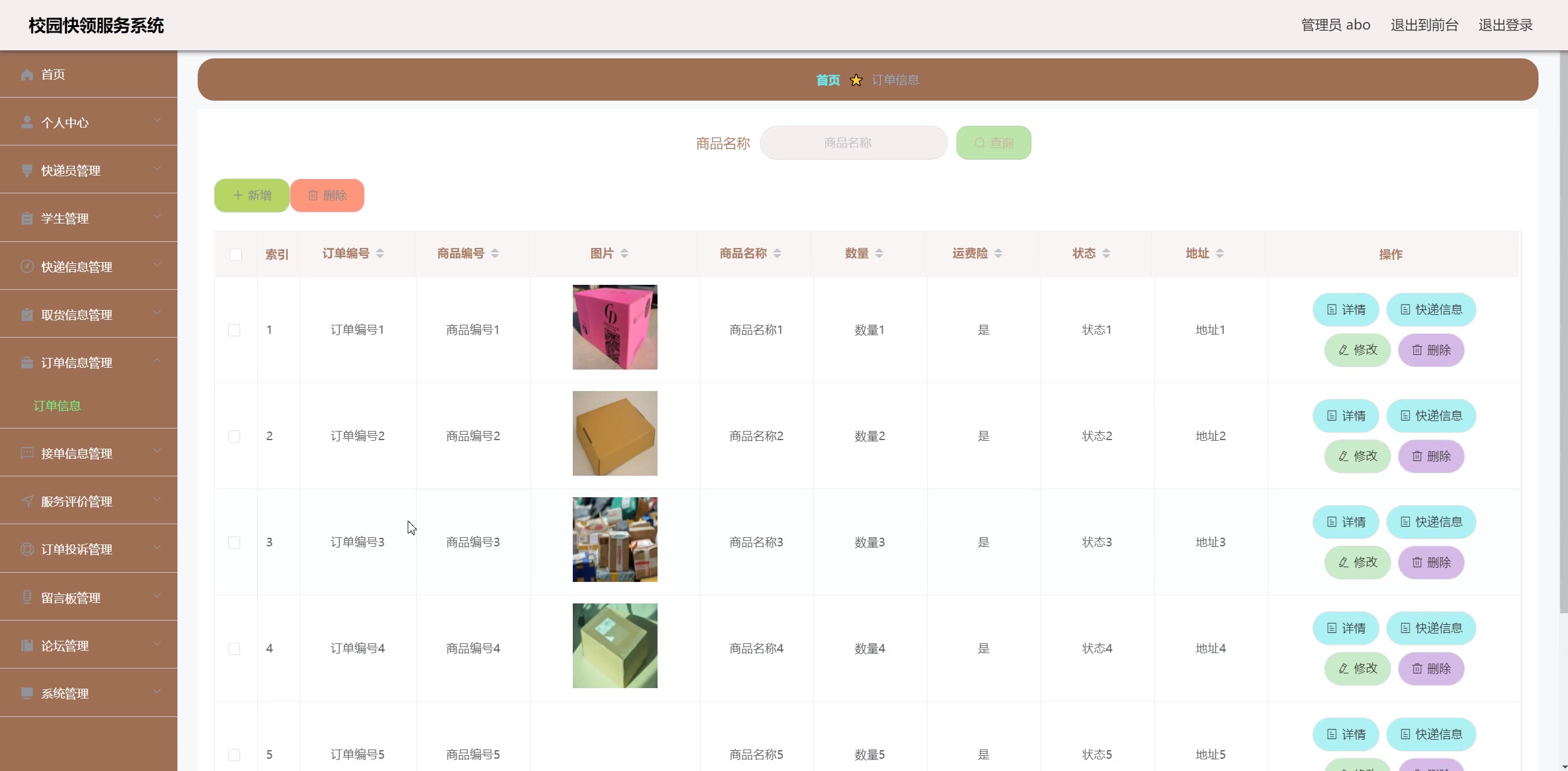Screen dimensions: 1568x771
Task: Click the courier management sidebar icon
Action: click(x=27, y=170)
